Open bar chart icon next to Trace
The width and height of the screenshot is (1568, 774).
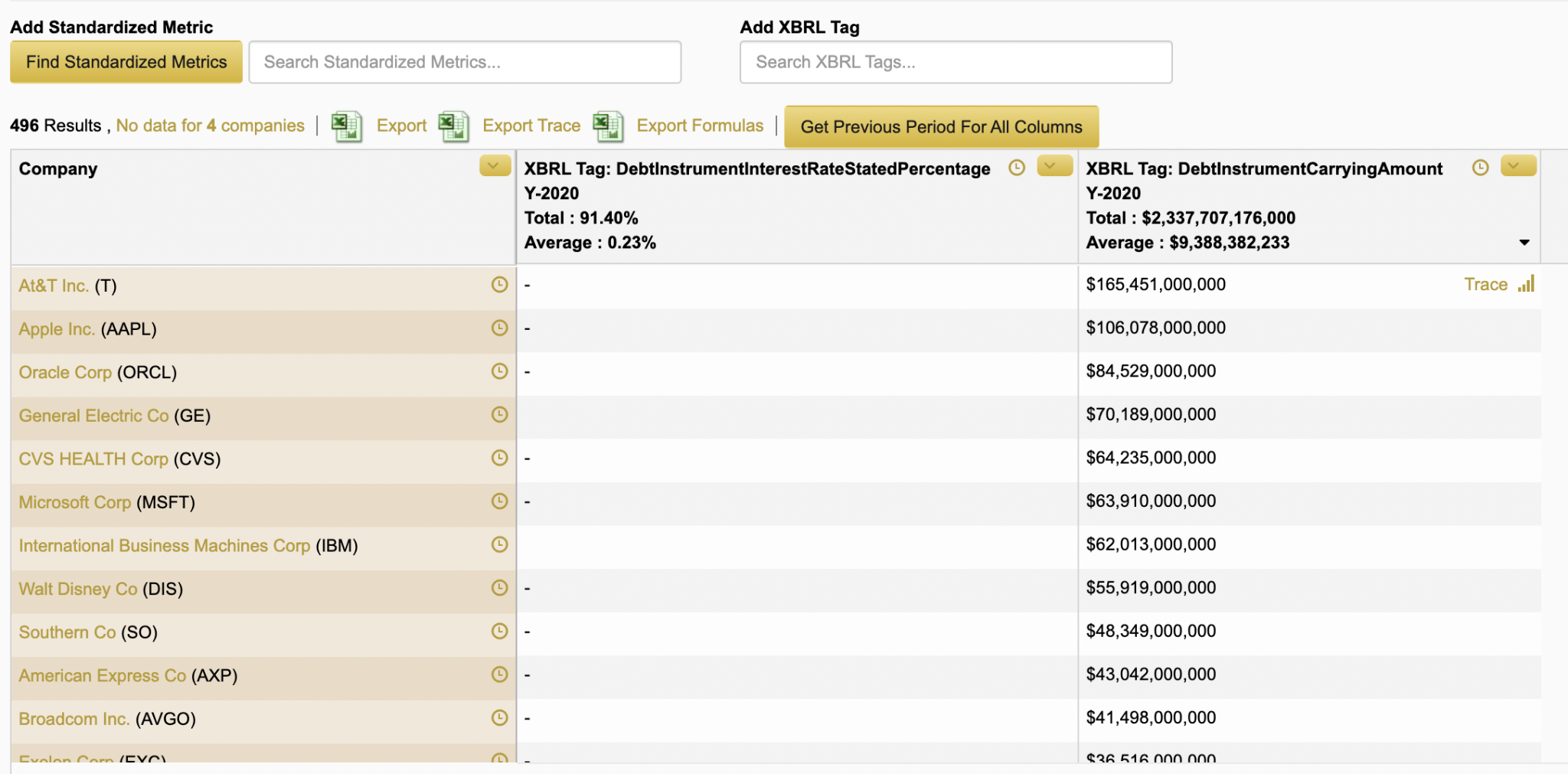coord(1527,285)
